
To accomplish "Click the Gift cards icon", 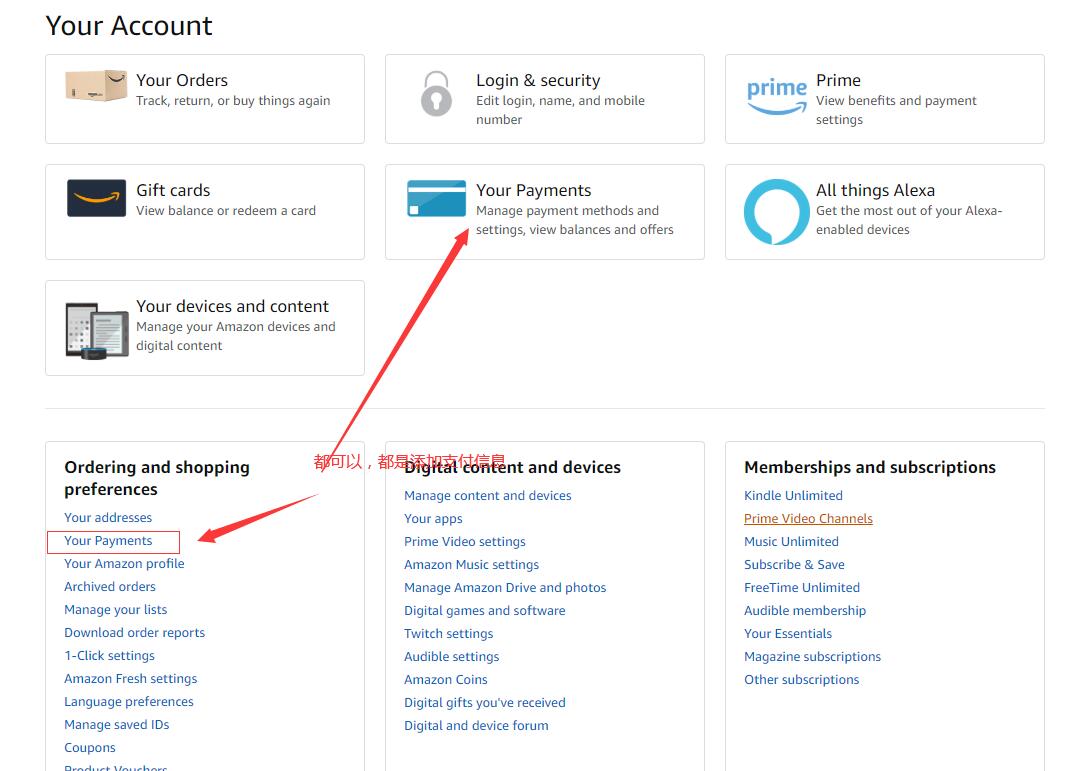I will point(96,198).
